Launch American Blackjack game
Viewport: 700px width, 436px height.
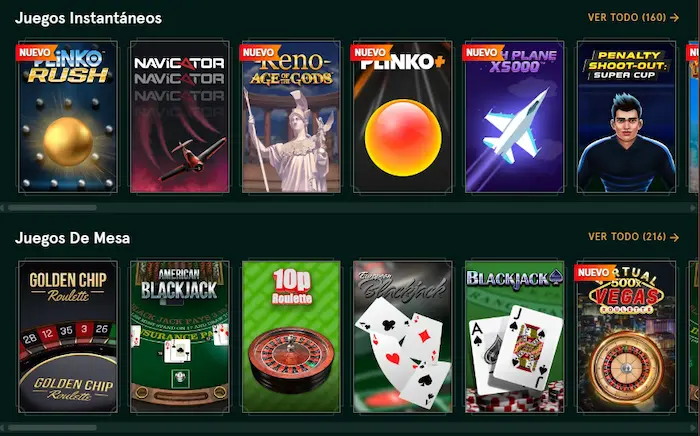[x=179, y=337]
